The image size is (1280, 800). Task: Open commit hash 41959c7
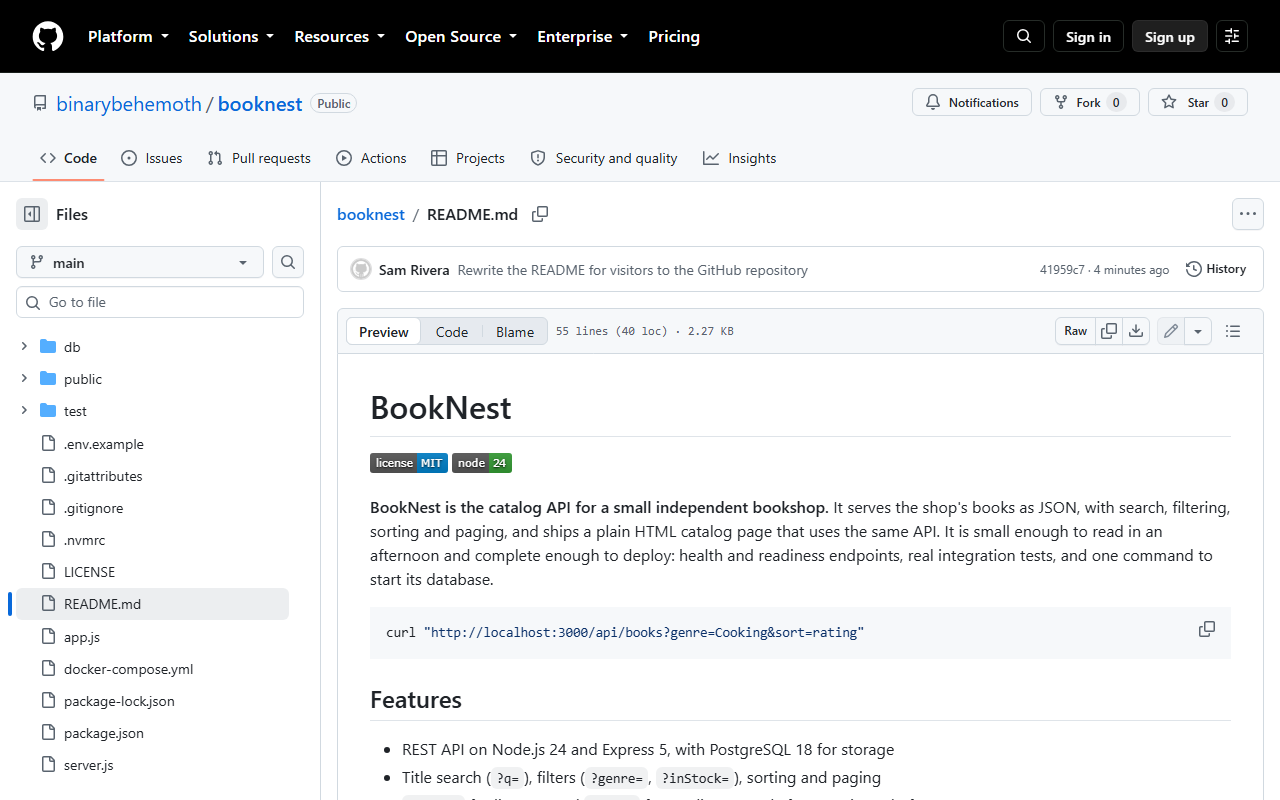point(1062,270)
